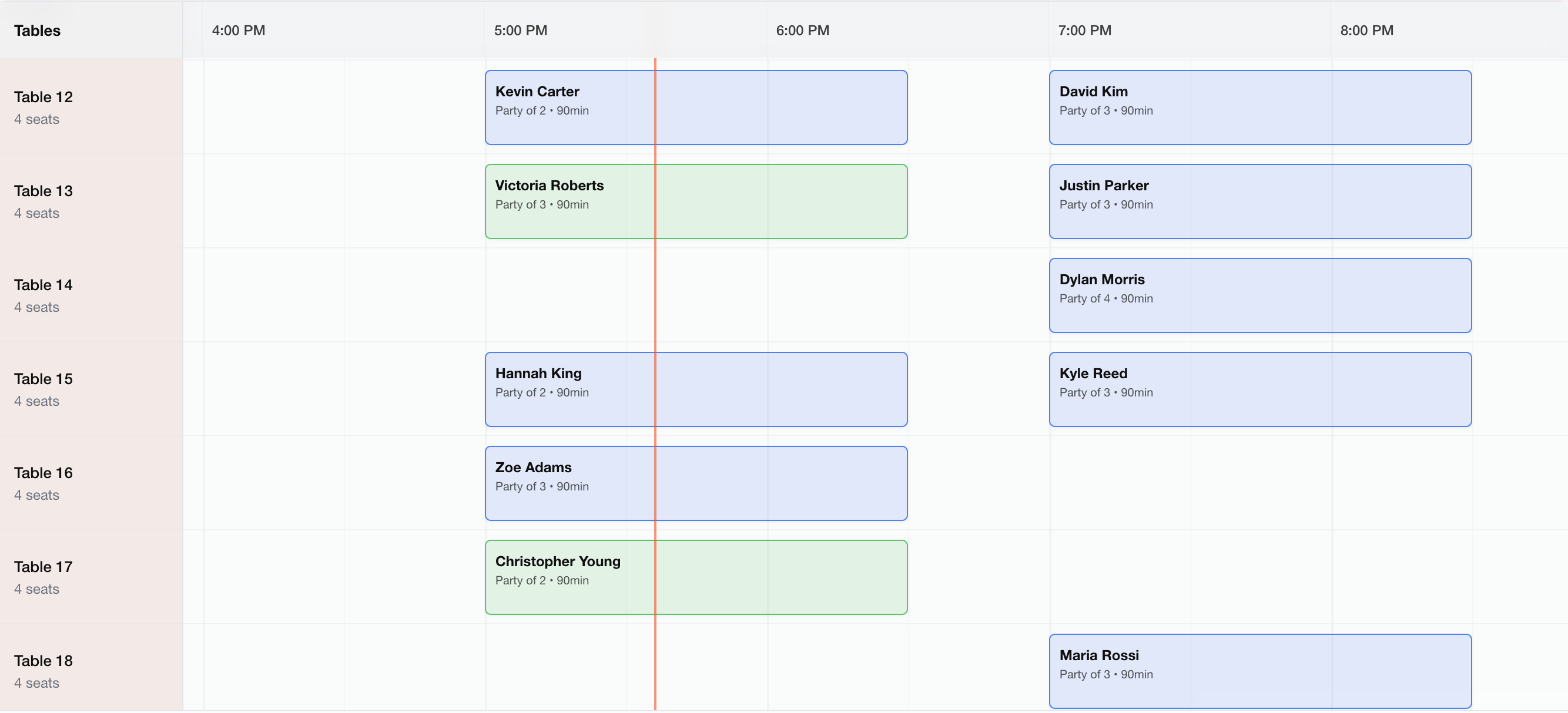The width and height of the screenshot is (1568, 713).
Task: Click the 6:00 PM time column header
Action: click(802, 31)
